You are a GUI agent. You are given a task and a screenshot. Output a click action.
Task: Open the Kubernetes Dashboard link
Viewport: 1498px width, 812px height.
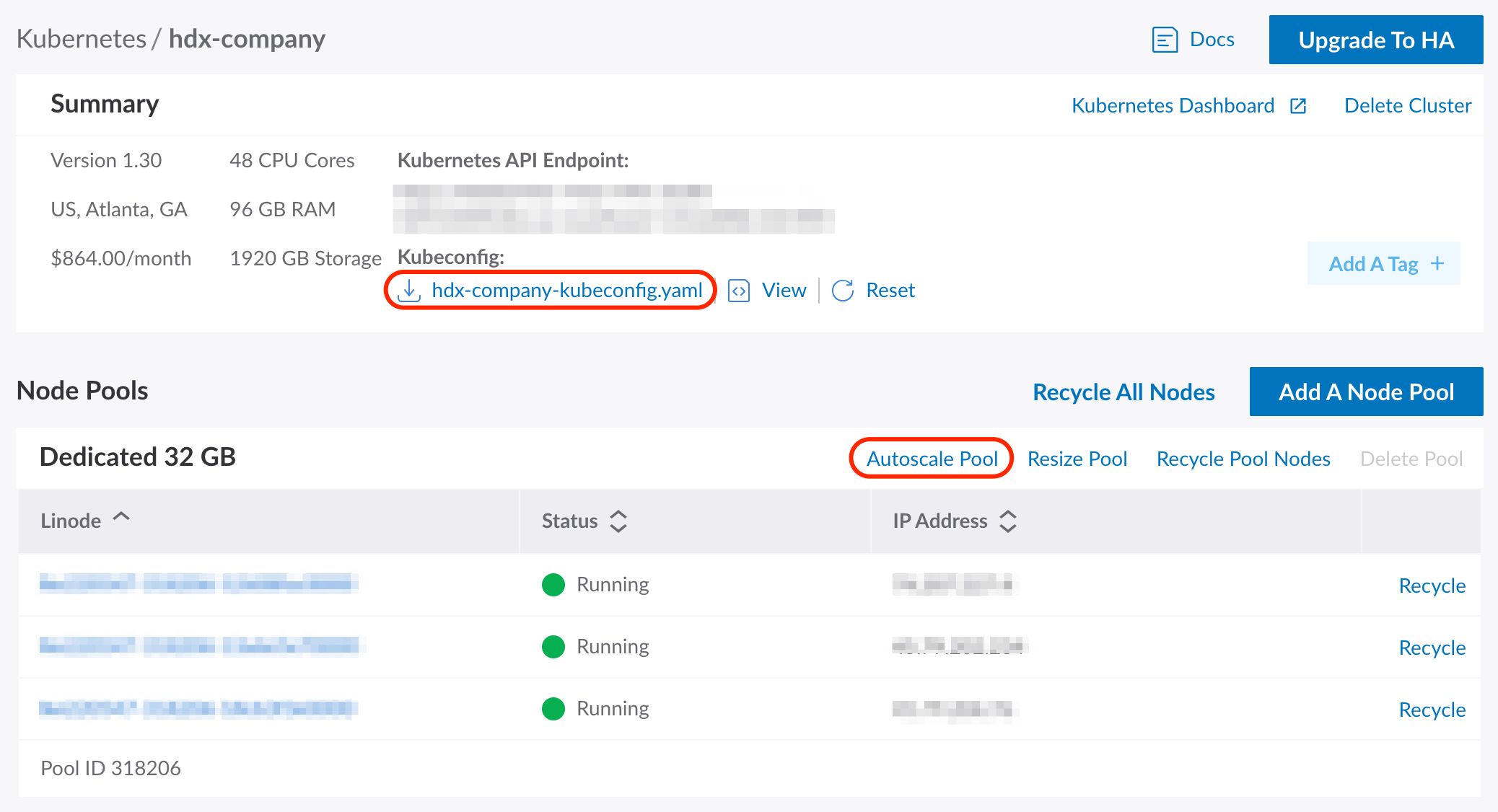pos(1173,106)
